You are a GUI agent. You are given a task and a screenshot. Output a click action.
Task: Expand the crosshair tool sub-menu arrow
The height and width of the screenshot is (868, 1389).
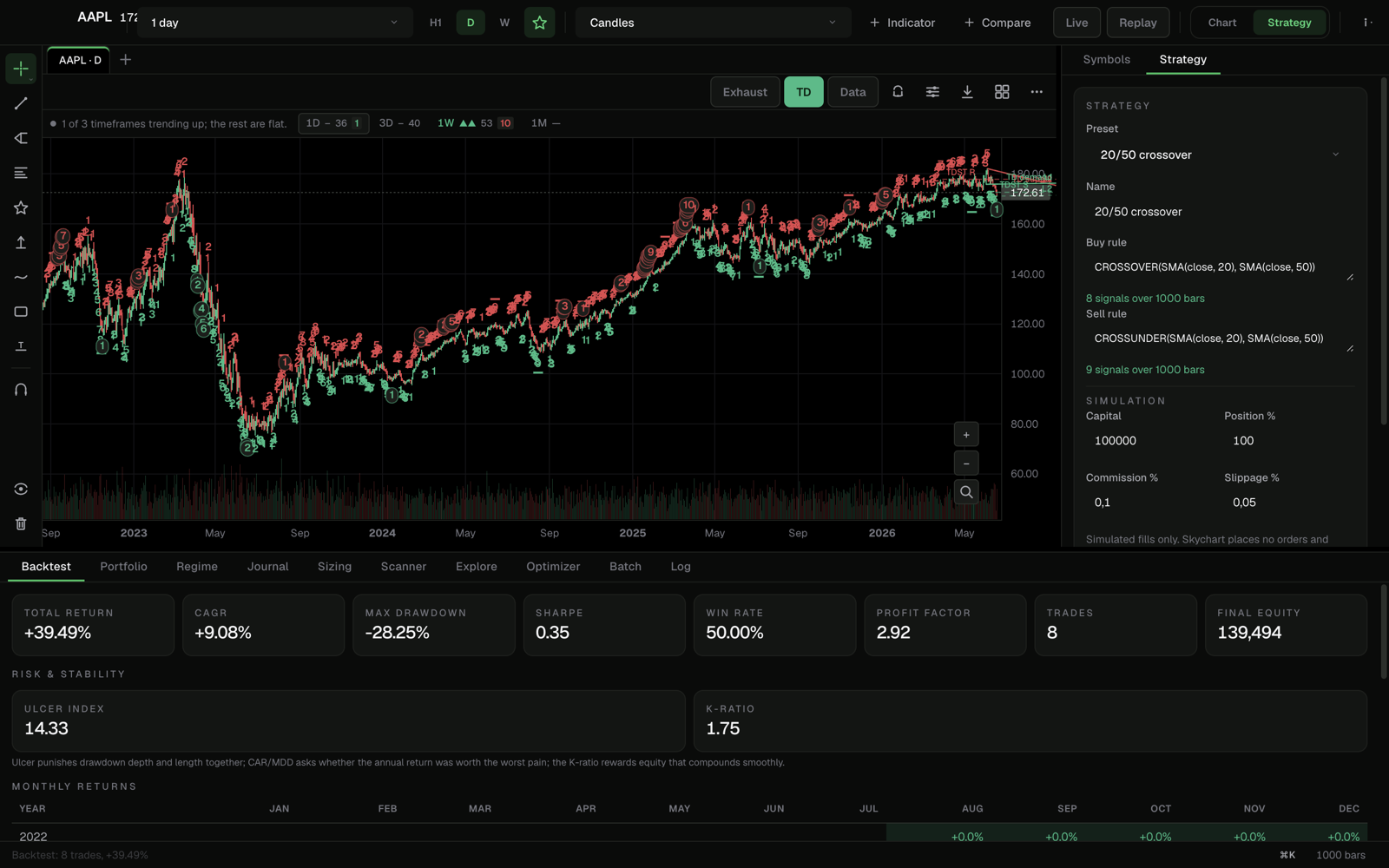click(x=32, y=80)
